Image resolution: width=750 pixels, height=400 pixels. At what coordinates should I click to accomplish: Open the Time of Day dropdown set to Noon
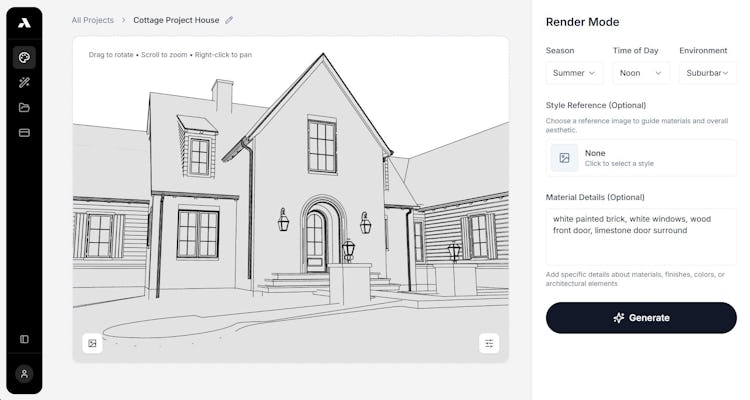click(x=641, y=73)
